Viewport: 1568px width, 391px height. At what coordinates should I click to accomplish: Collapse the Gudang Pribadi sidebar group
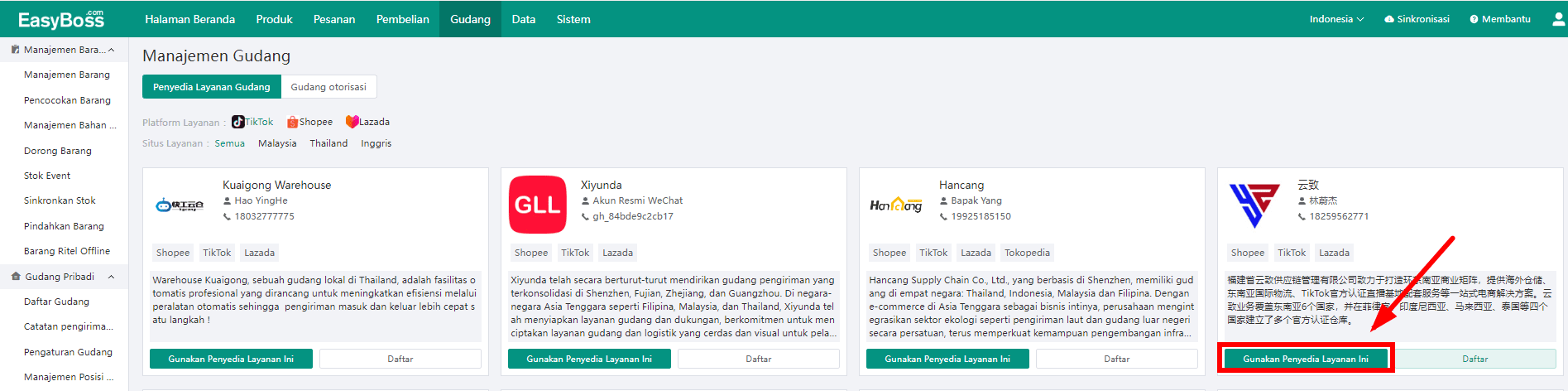click(x=111, y=277)
